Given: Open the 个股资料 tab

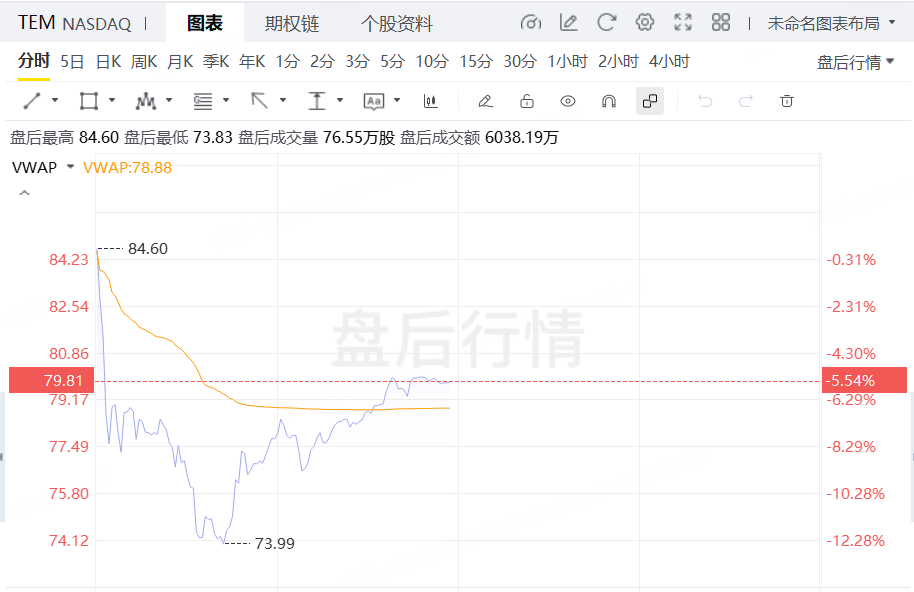Looking at the screenshot, I should point(397,23).
